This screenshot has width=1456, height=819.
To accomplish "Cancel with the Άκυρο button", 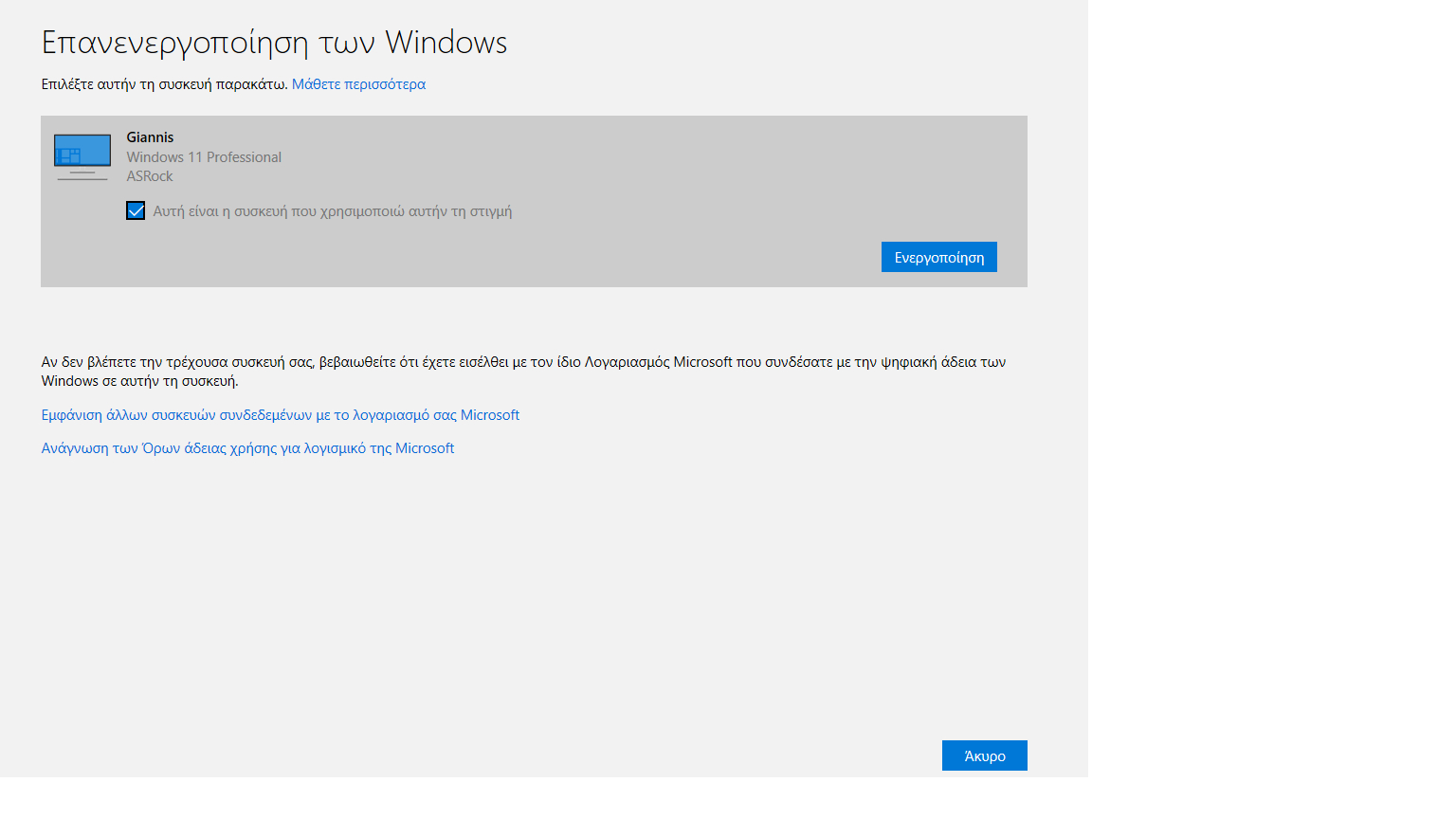I will (984, 755).
